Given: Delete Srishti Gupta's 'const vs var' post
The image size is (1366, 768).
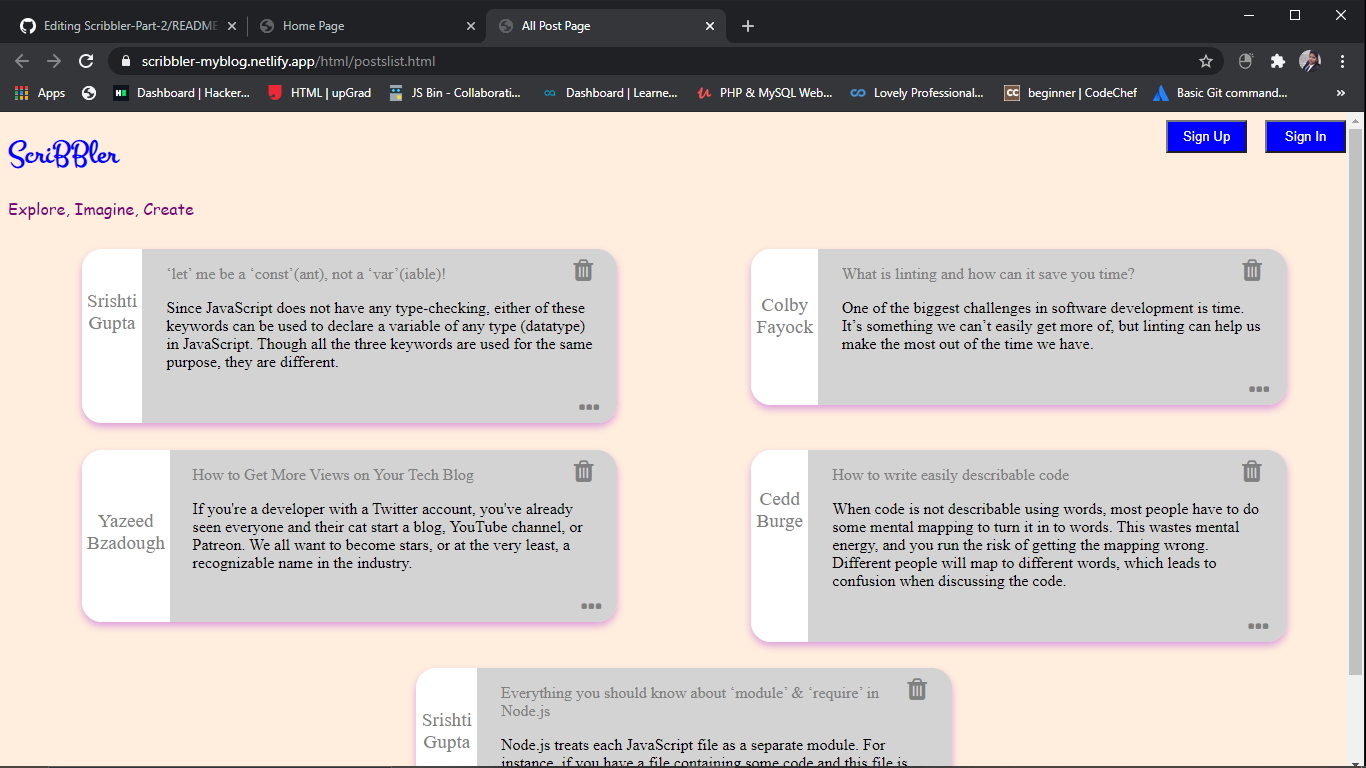Looking at the screenshot, I should point(583,270).
